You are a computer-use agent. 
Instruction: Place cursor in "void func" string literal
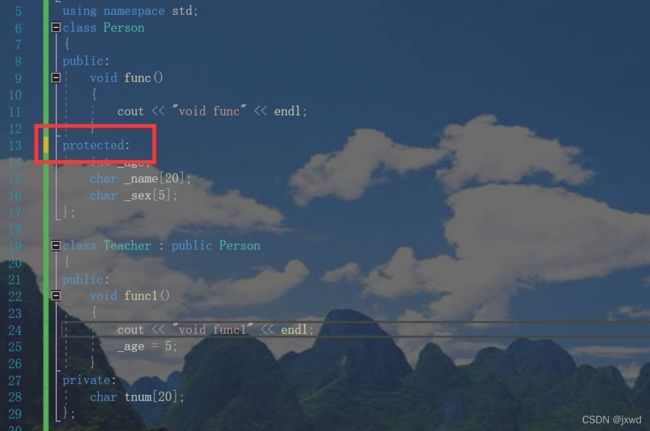[x=209, y=111]
